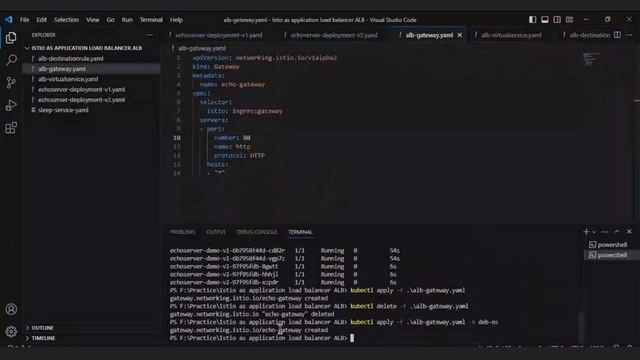
Task: Click the editor minimap preview
Action: click(591, 59)
